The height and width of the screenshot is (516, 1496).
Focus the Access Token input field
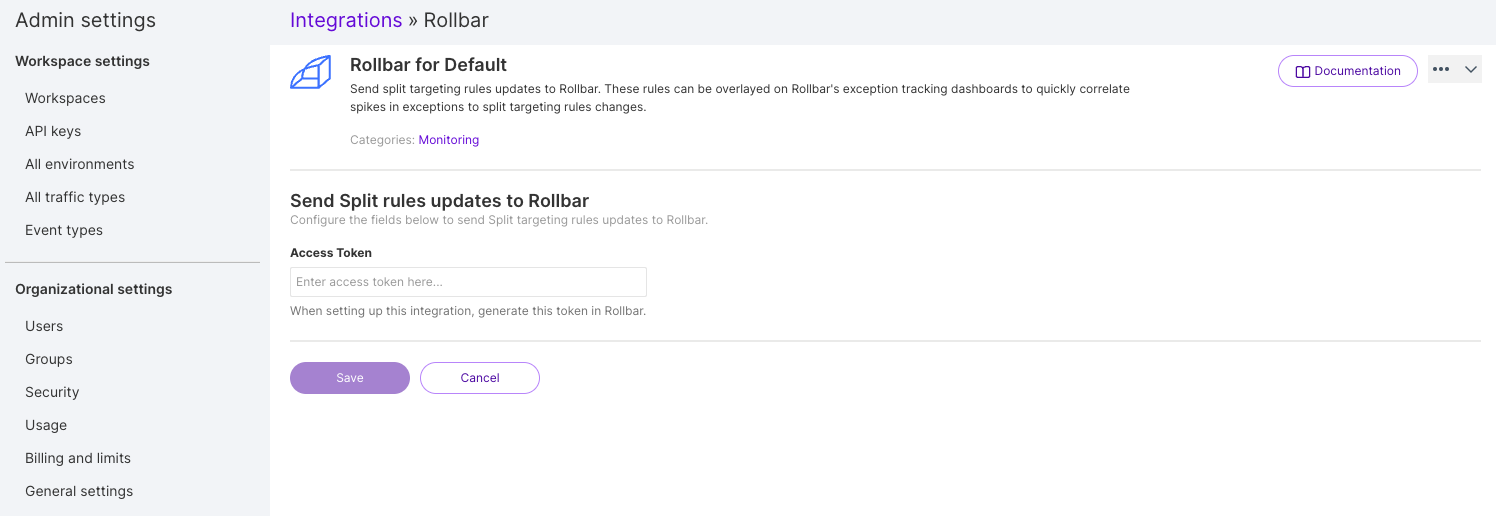(468, 282)
